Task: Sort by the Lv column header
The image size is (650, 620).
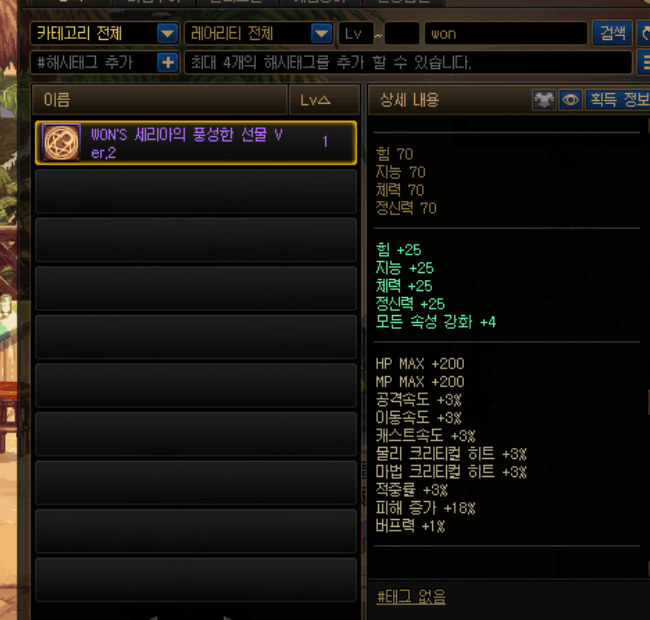Action: point(324,100)
